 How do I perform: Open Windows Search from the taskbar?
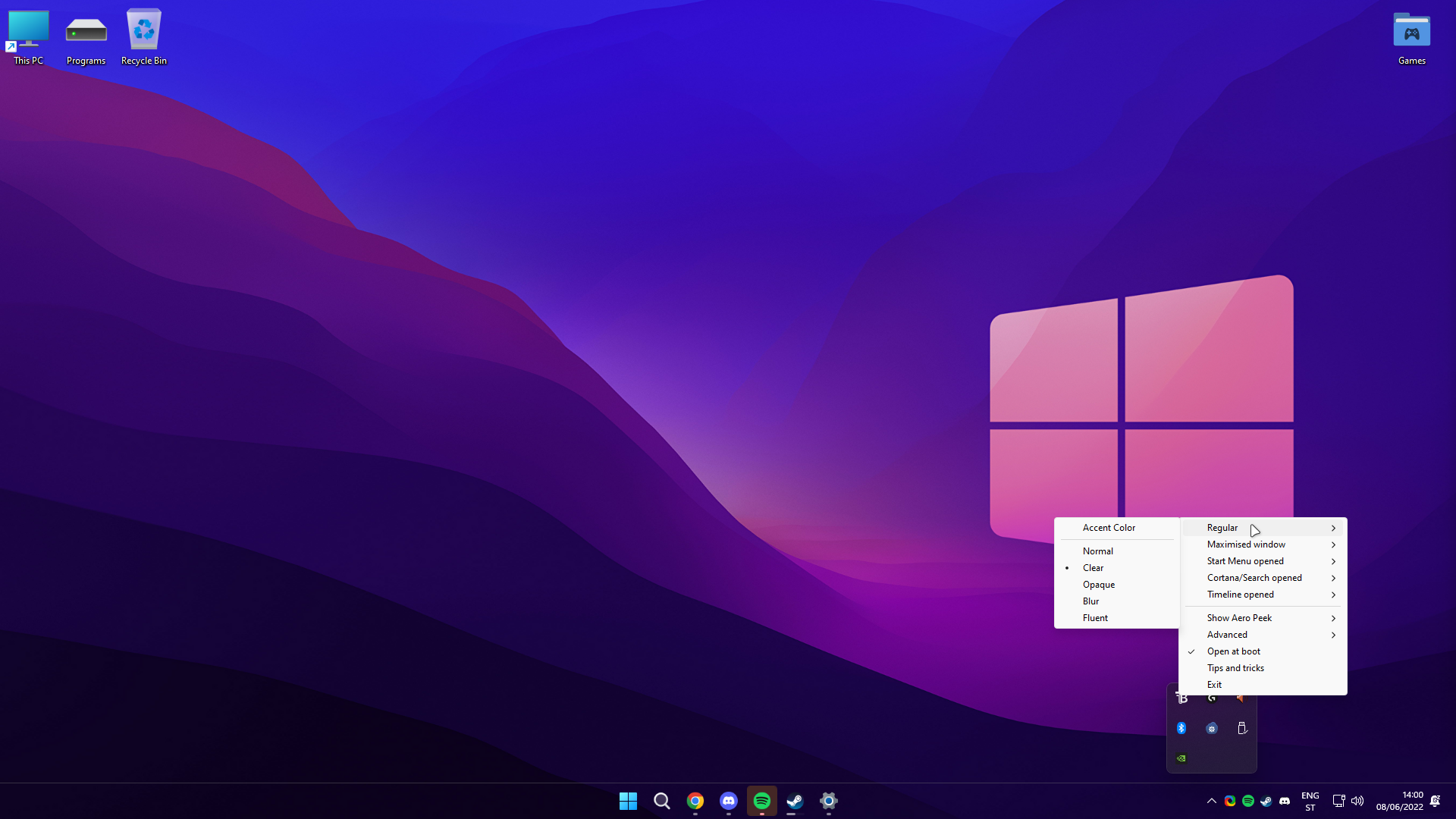(x=661, y=801)
